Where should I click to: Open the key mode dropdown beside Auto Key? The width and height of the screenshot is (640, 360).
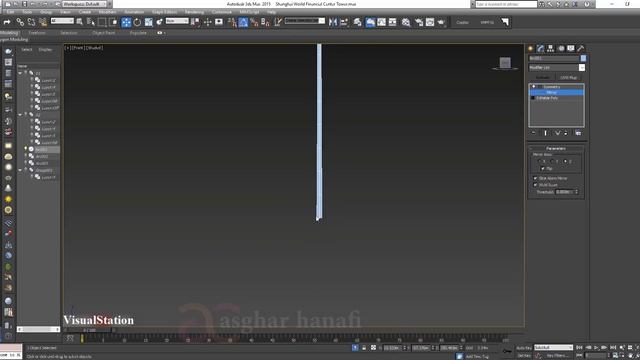pyautogui.click(x=553, y=348)
